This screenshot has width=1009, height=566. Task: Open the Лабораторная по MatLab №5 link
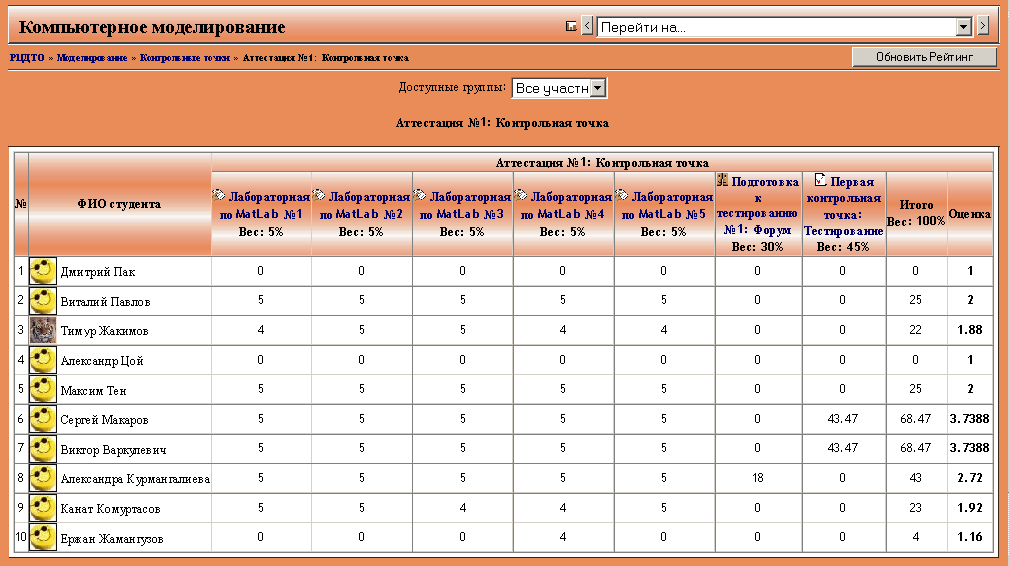click(668, 206)
